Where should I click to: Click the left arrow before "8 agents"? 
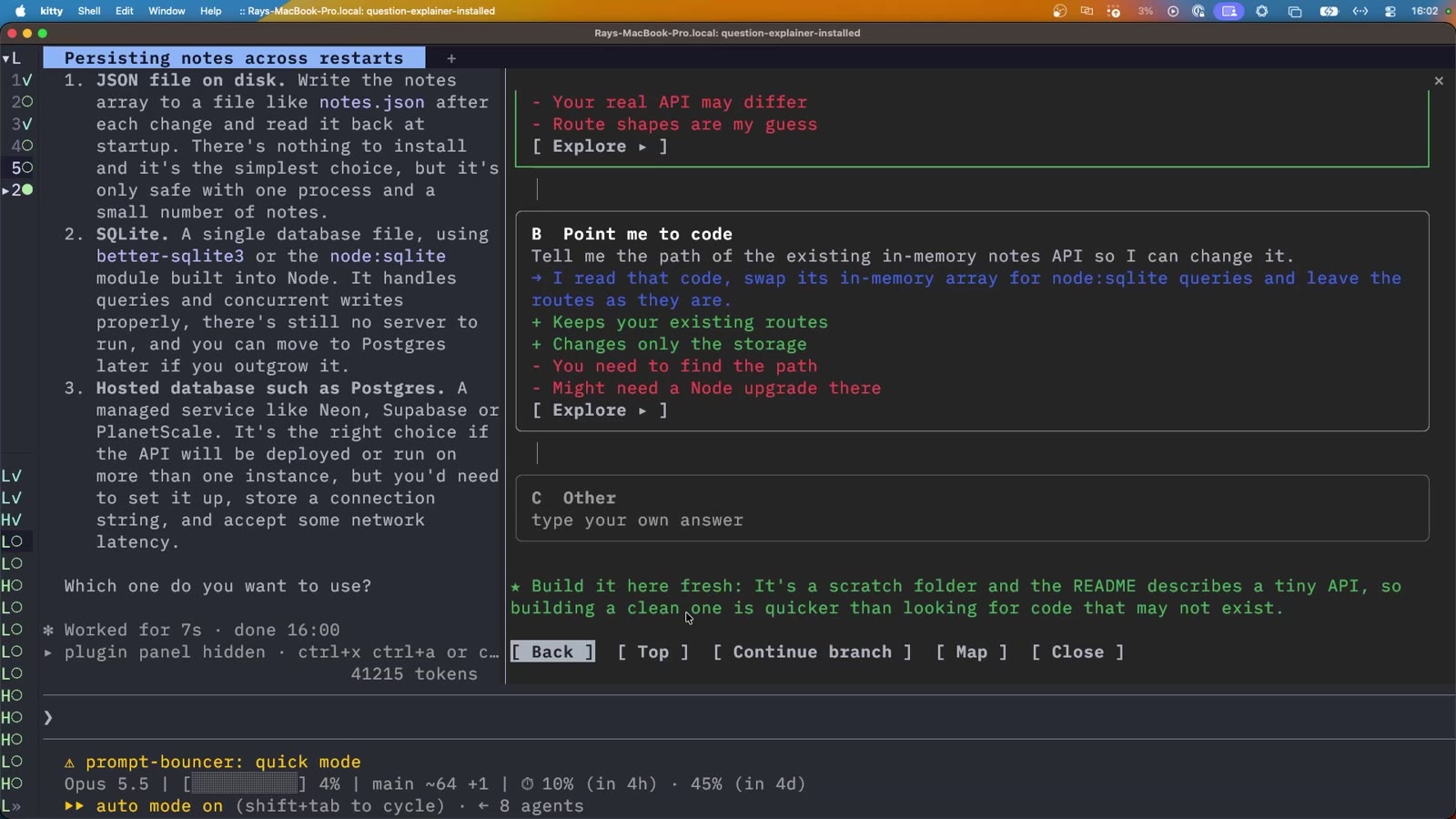pos(483,806)
